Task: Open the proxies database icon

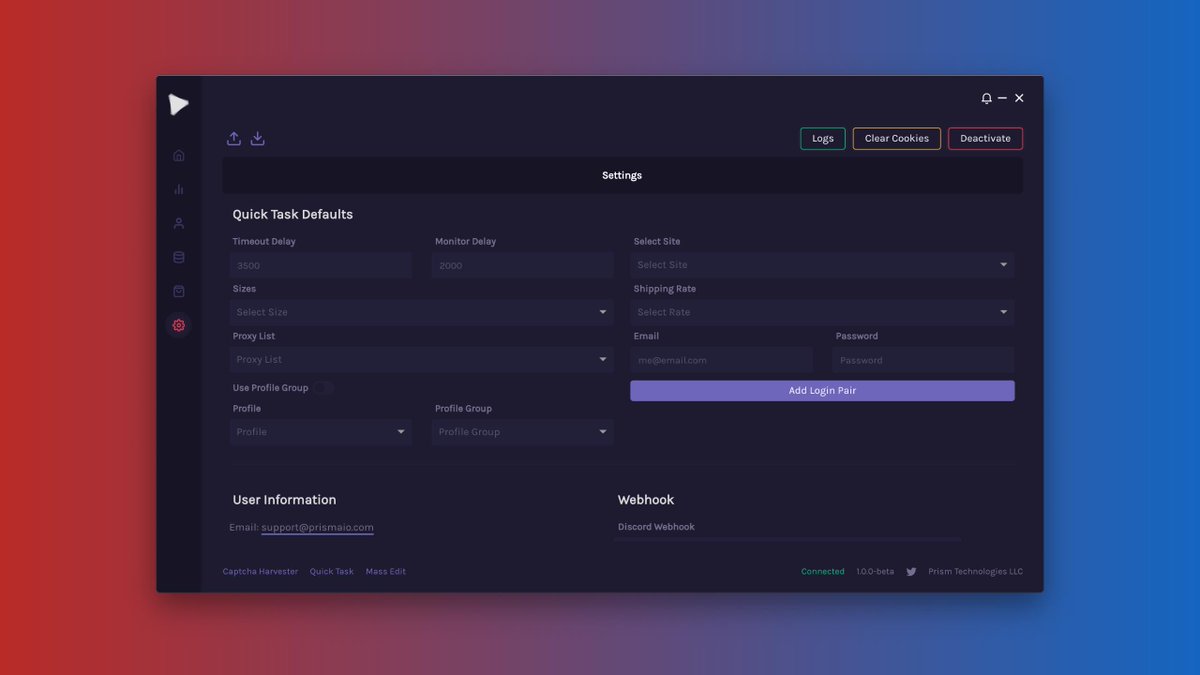Action: pyautogui.click(x=179, y=257)
